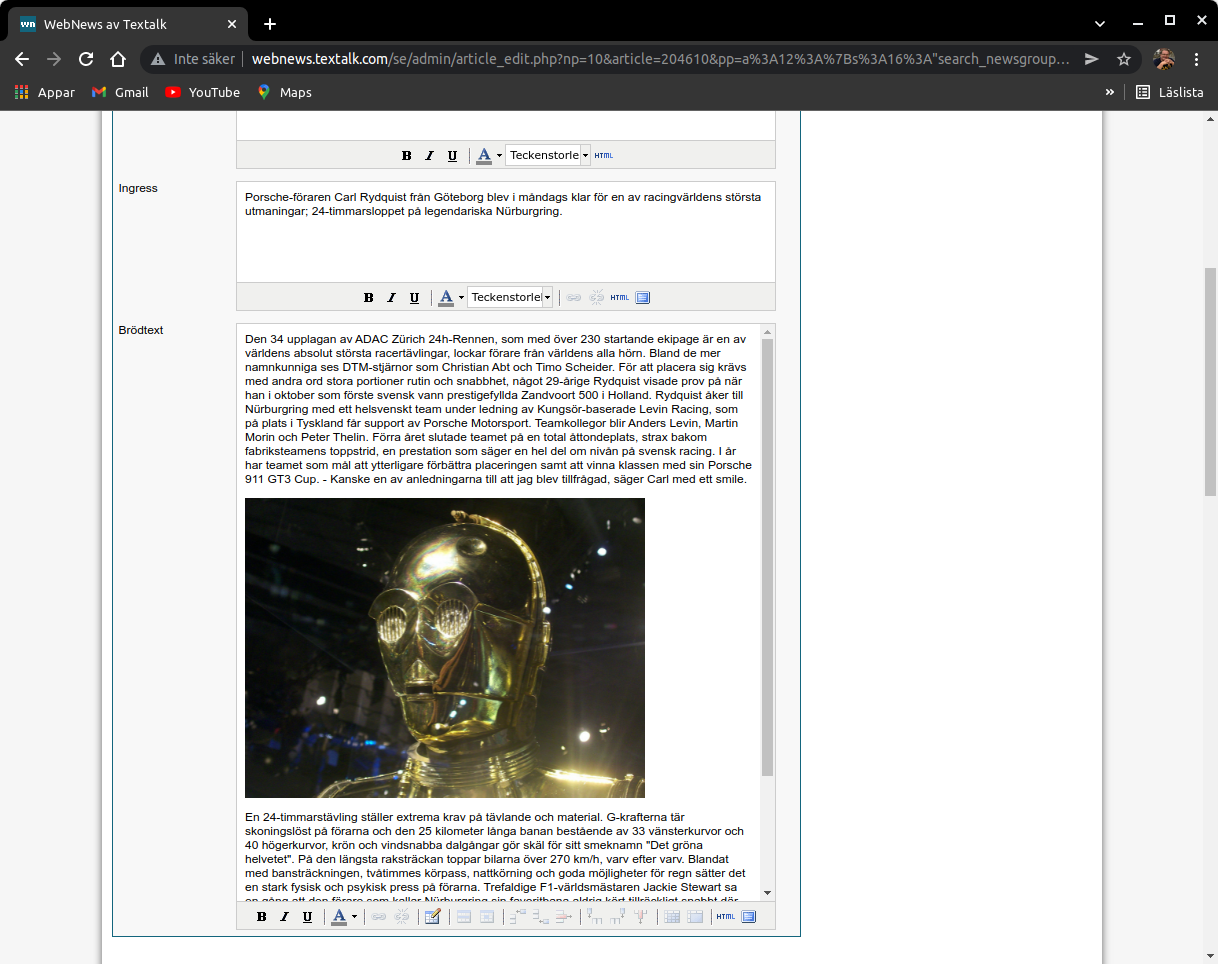
Task: Insert table column after current column
Action: 618,916
